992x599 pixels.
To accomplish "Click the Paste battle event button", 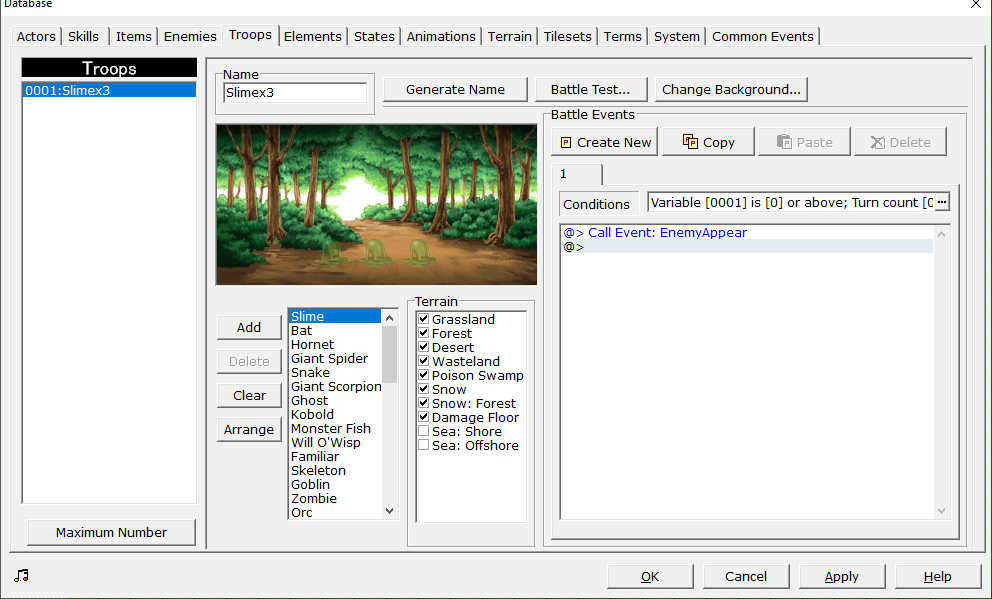I will [804, 142].
